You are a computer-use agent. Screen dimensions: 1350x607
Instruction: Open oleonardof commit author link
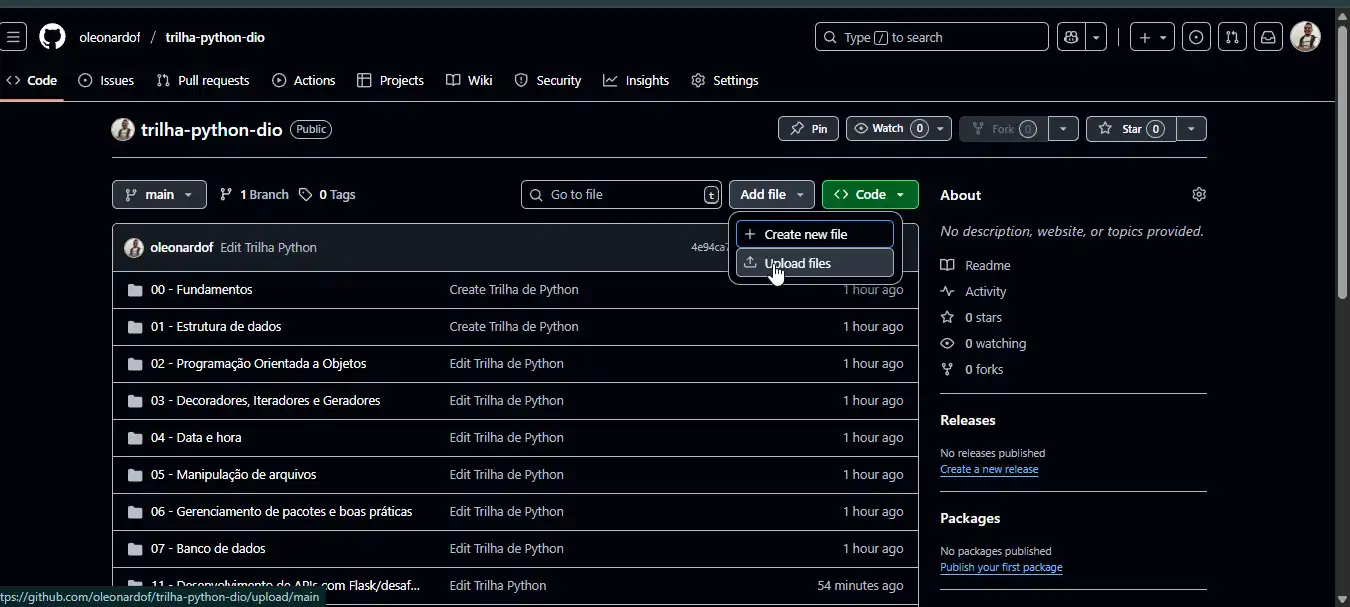tap(181, 247)
